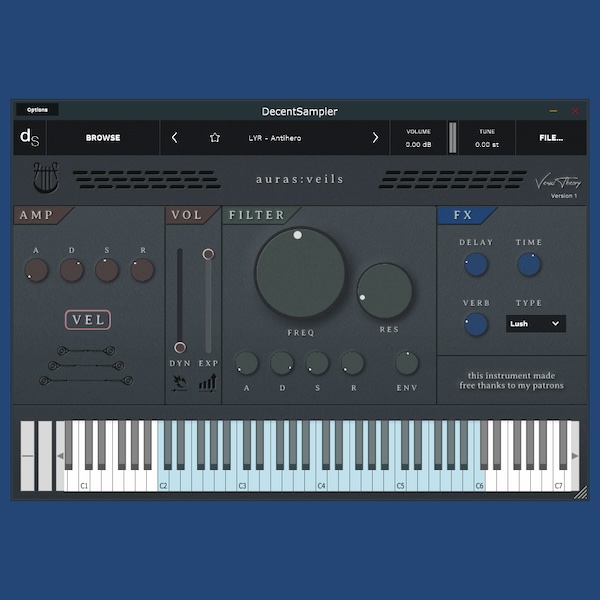Viewport: 600px width, 600px height.
Task: Click the auras:veils instrument title
Action: click(x=300, y=179)
